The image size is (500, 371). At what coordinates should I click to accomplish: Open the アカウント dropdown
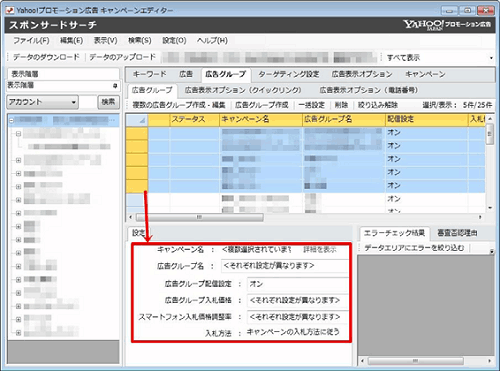tap(43, 102)
